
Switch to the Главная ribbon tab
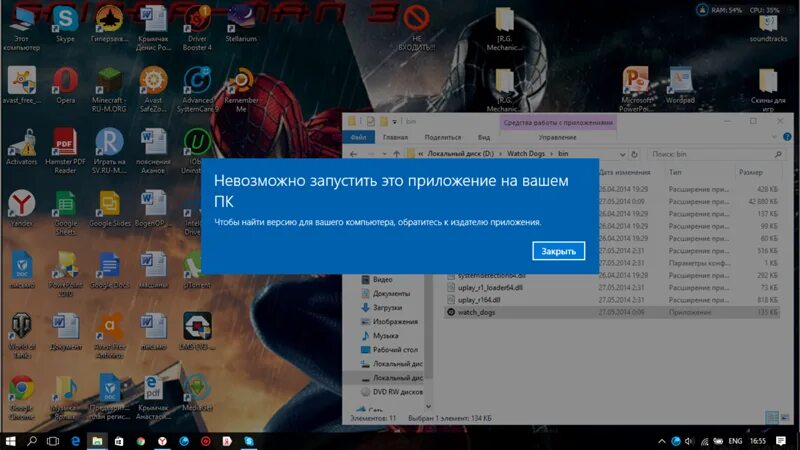[x=395, y=137]
